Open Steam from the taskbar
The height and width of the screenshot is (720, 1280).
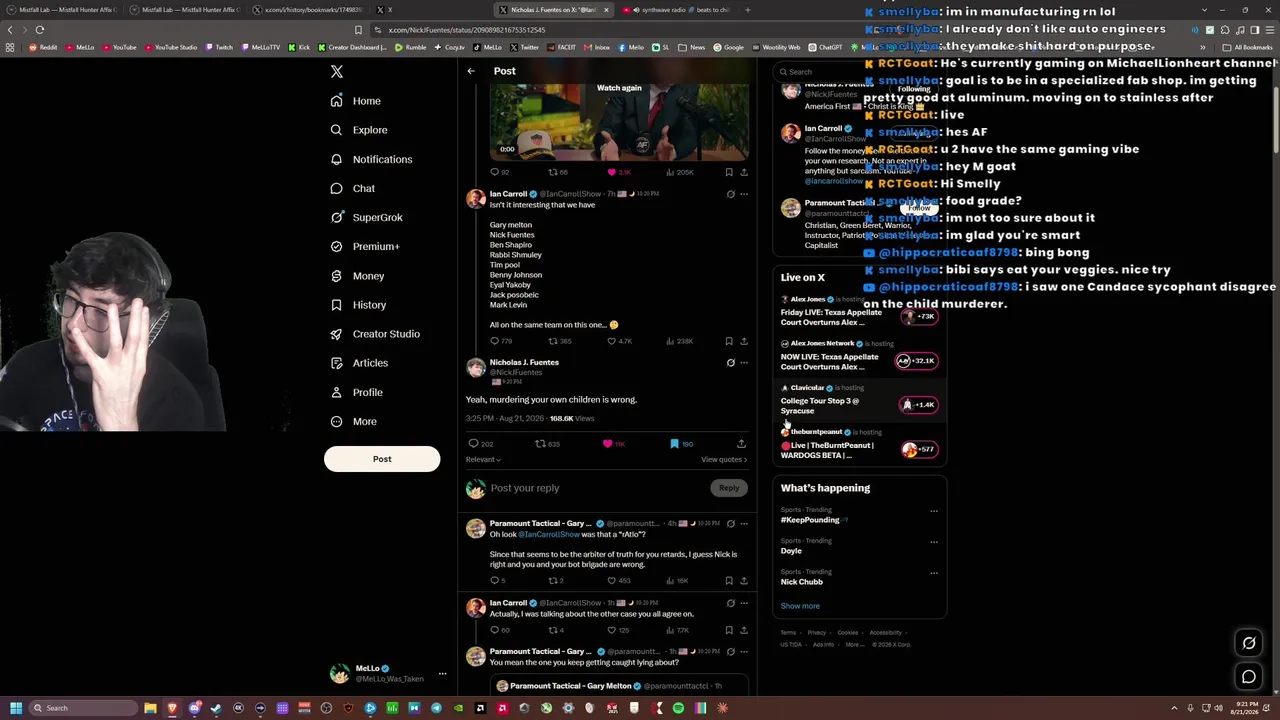pyautogui.click(x=216, y=708)
